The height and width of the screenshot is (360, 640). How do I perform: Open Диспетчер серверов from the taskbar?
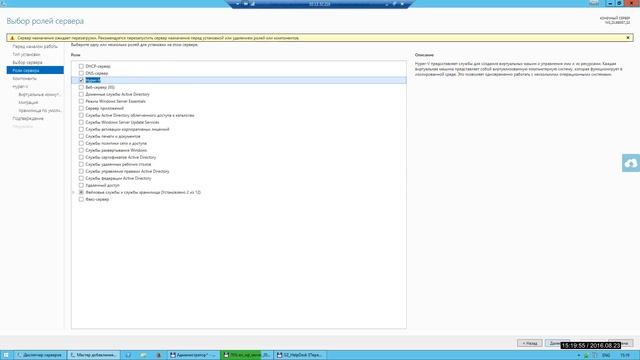click(x=39, y=355)
